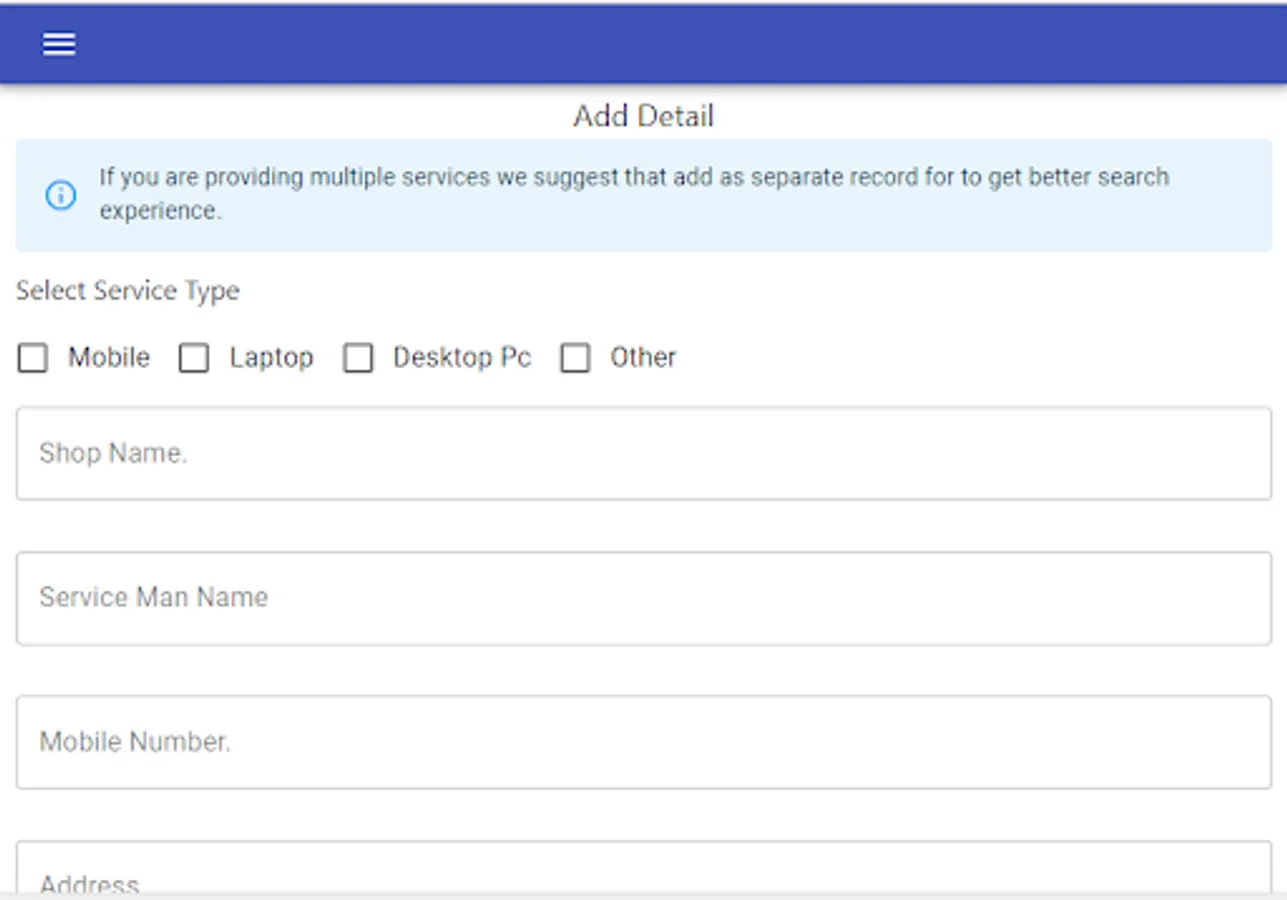Click the word "experience." in the notice
This screenshot has height=900, width=1287.
click(160, 211)
